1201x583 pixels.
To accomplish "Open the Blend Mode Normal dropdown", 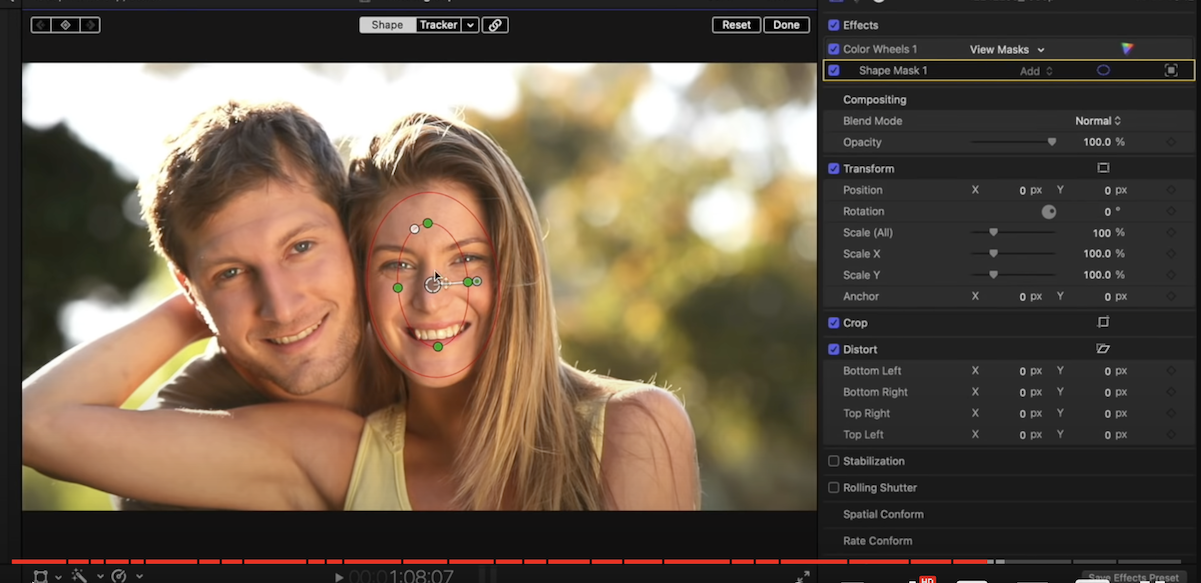I will [1098, 121].
